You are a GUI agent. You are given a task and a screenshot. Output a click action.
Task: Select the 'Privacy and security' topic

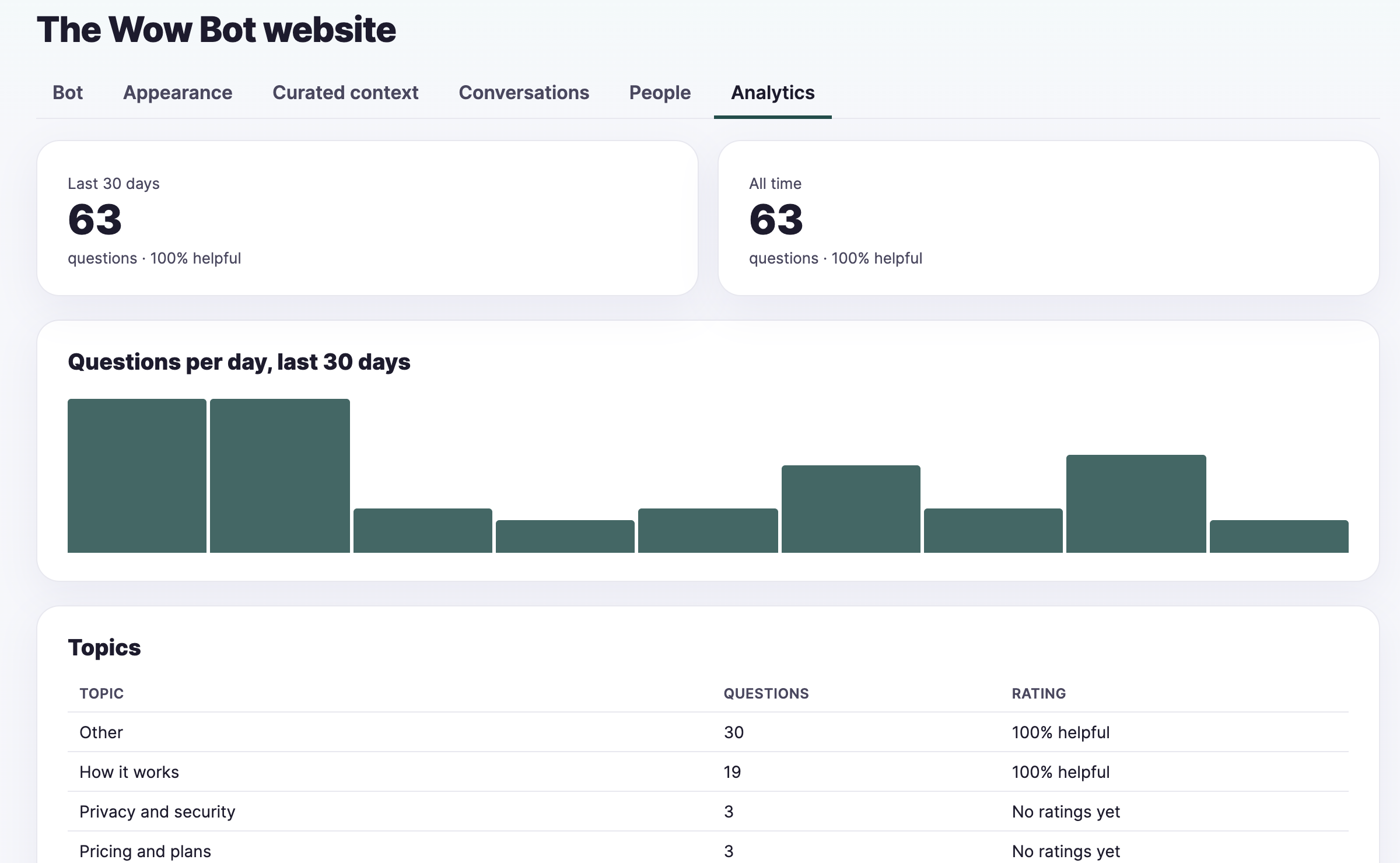click(157, 812)
